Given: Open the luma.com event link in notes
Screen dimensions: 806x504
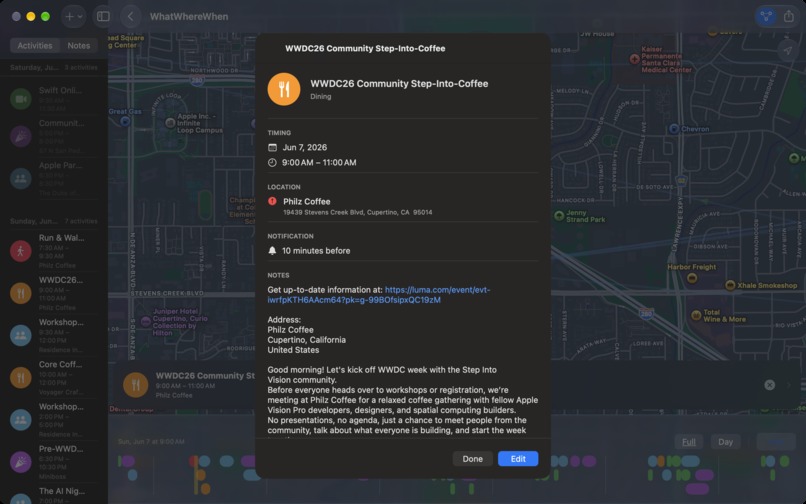Looking at the screenshot, I should (379, 295).
